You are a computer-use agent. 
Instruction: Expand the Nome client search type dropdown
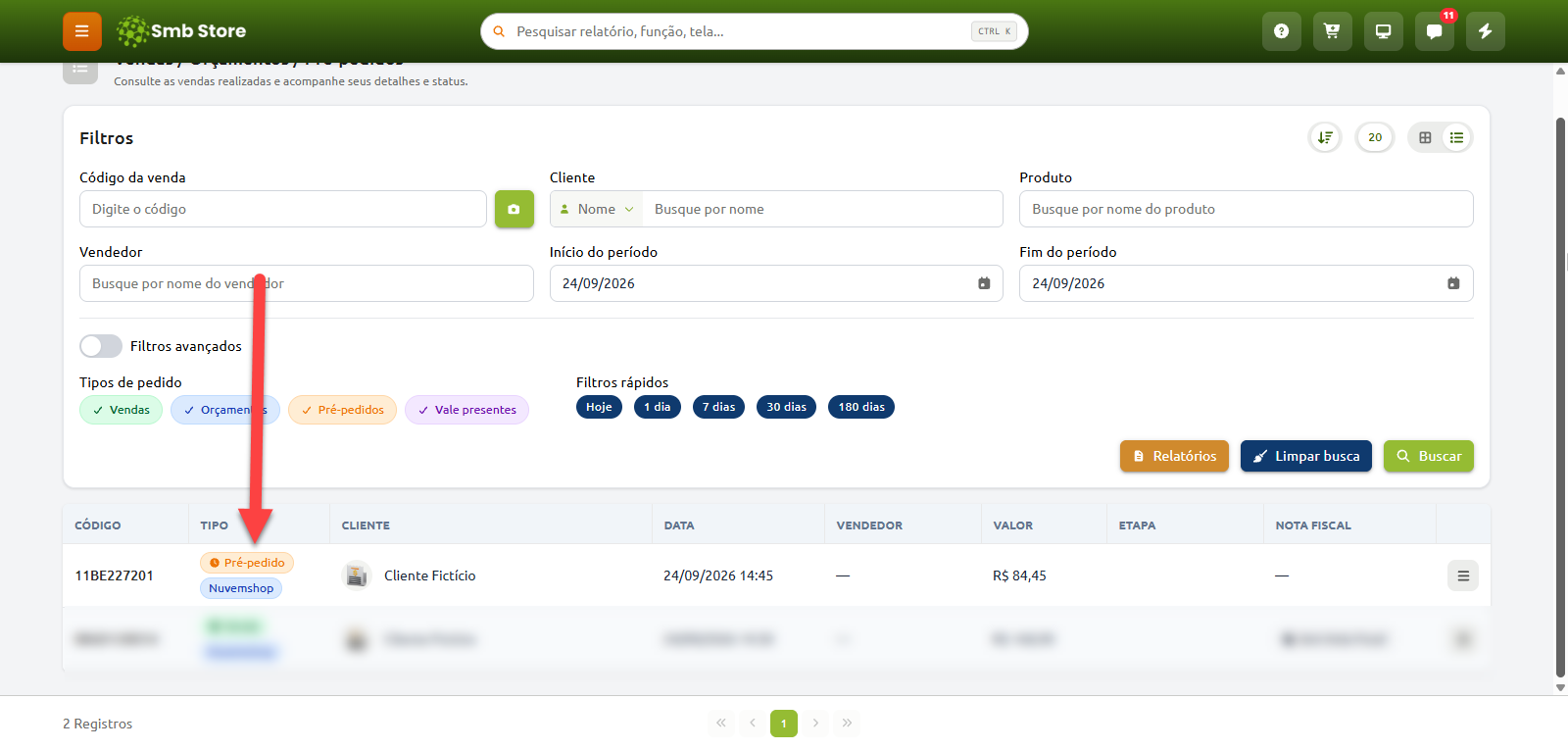[x=597, y=209]
